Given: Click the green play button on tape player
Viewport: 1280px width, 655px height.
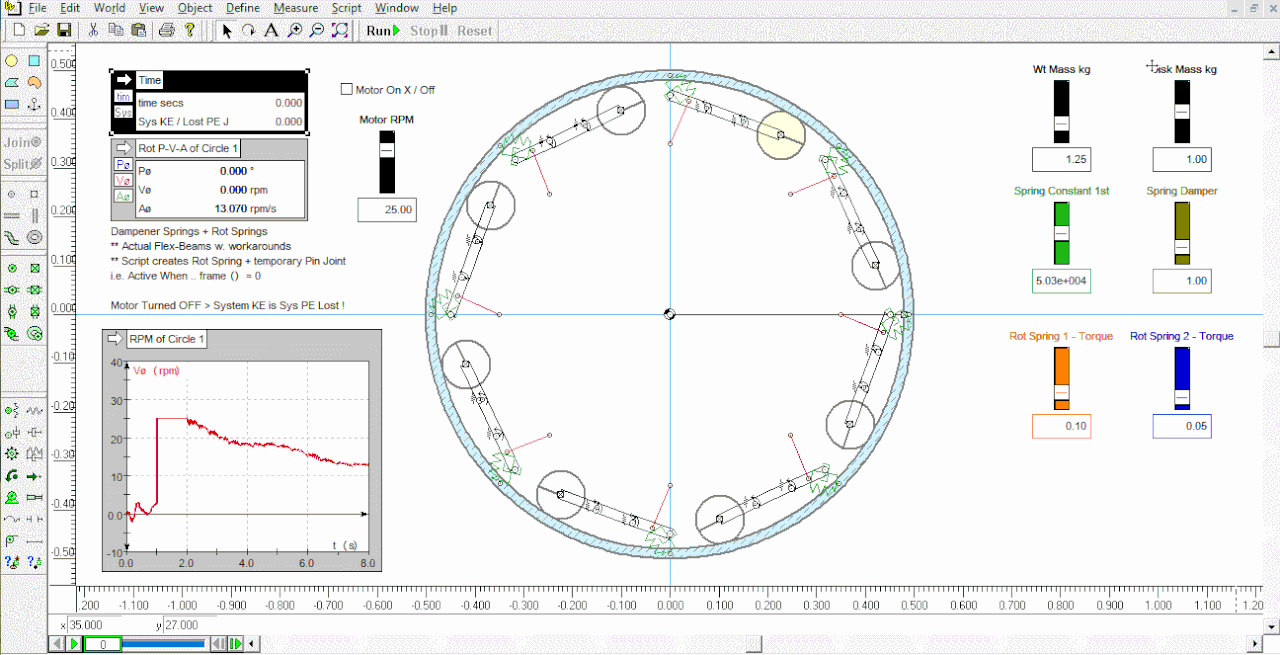Looking at the screenshot, I should (x=74, y=644).
